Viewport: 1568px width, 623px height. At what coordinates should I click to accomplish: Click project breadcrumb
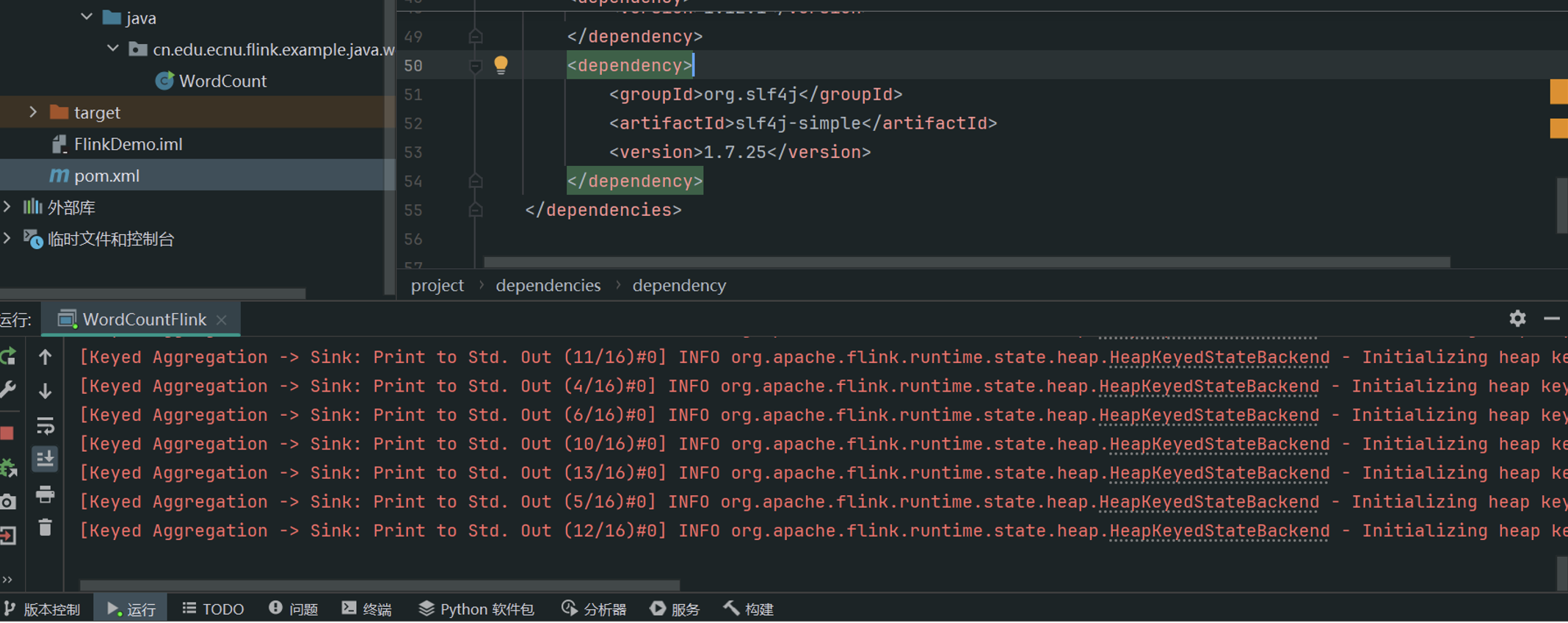pos(438,285)
